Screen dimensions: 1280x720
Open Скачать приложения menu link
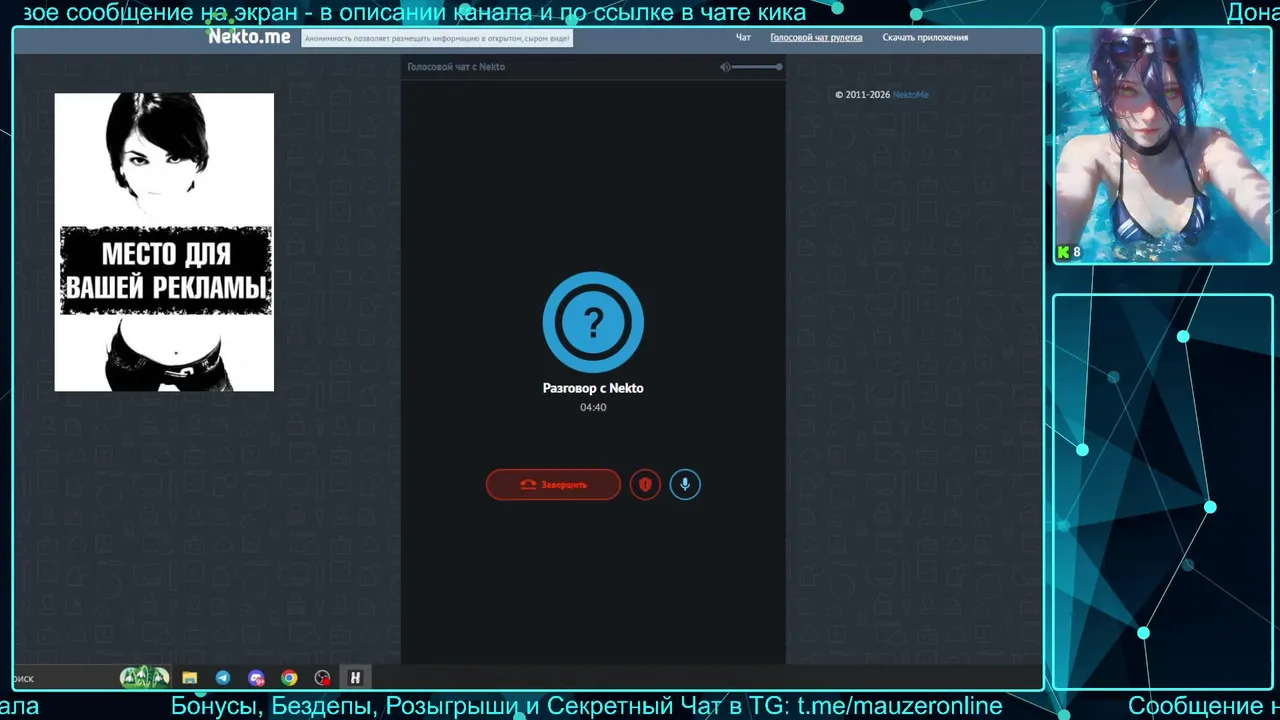(925, 37)
